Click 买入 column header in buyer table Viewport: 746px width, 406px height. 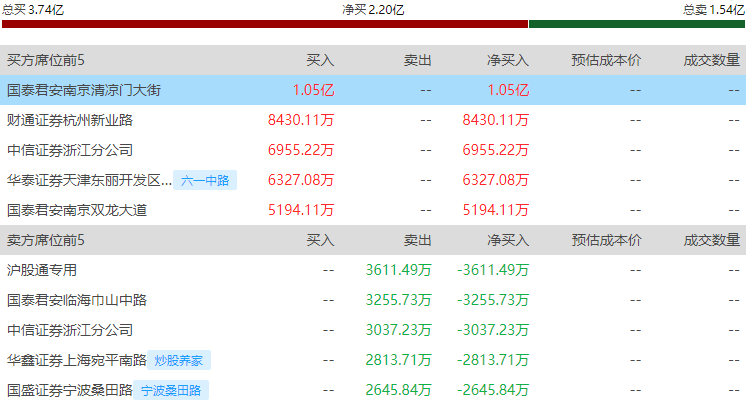[x=320, y=60]
